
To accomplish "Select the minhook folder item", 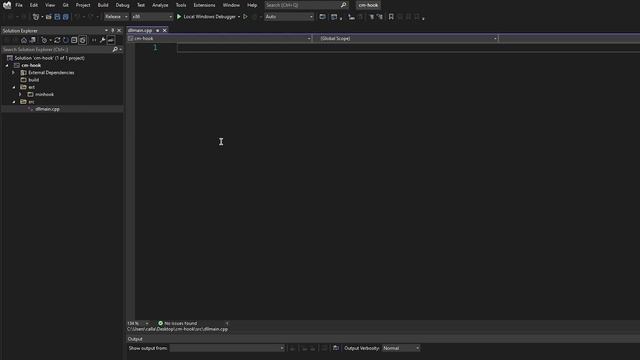I will point(44,94).
